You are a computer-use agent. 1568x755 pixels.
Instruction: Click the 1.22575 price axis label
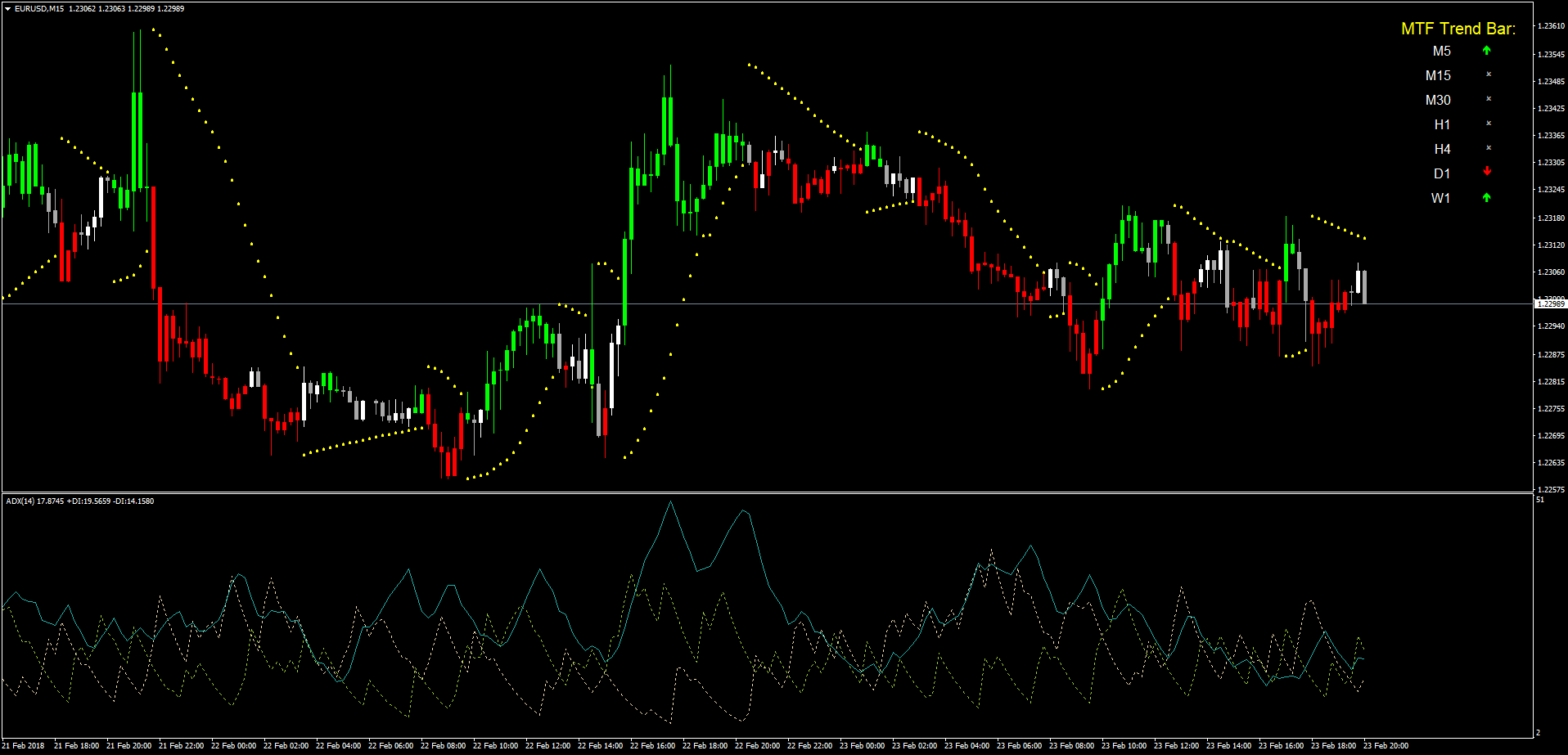tap(1551, 490)
